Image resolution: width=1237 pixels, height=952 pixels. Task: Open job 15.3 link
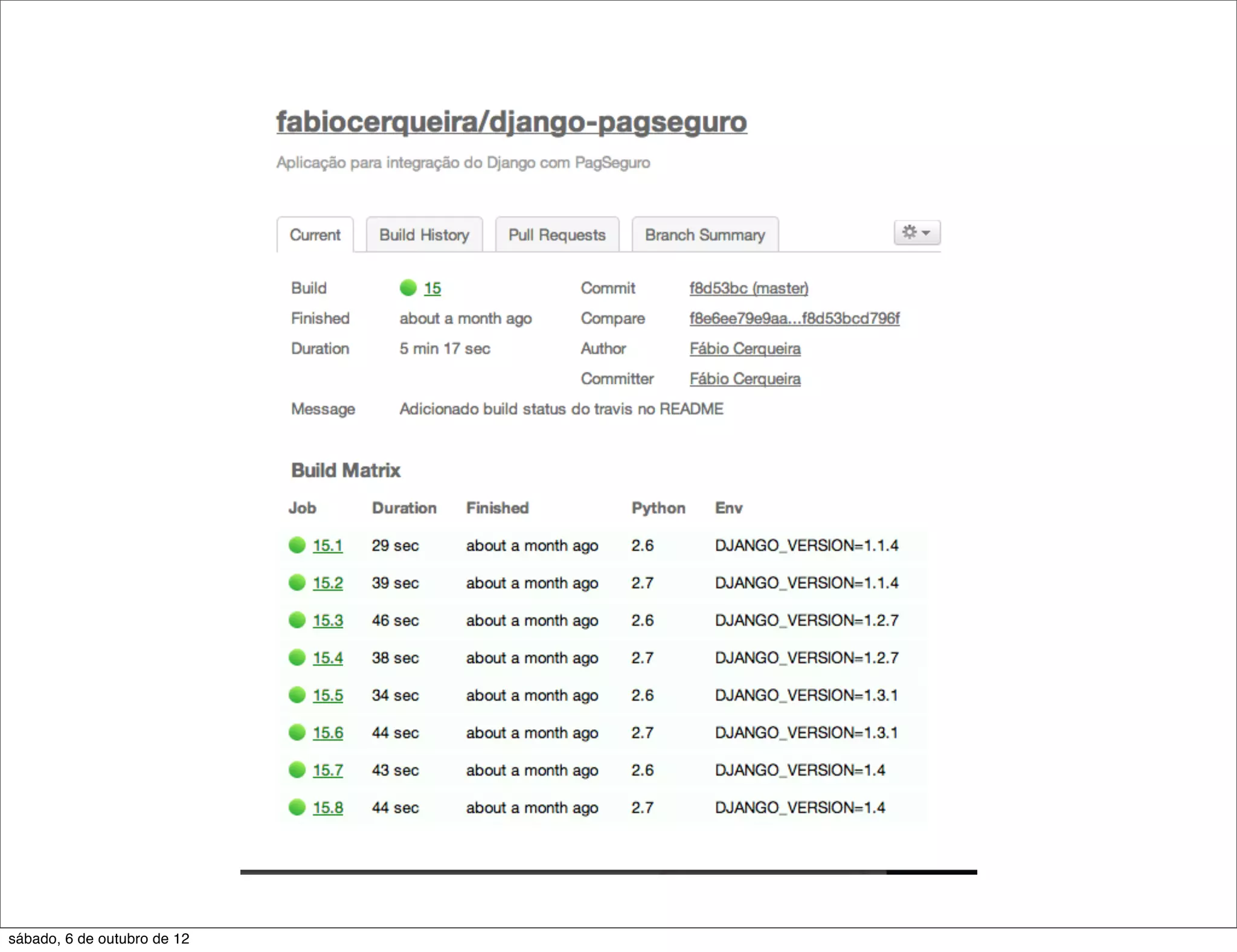(x=328, y=620)
